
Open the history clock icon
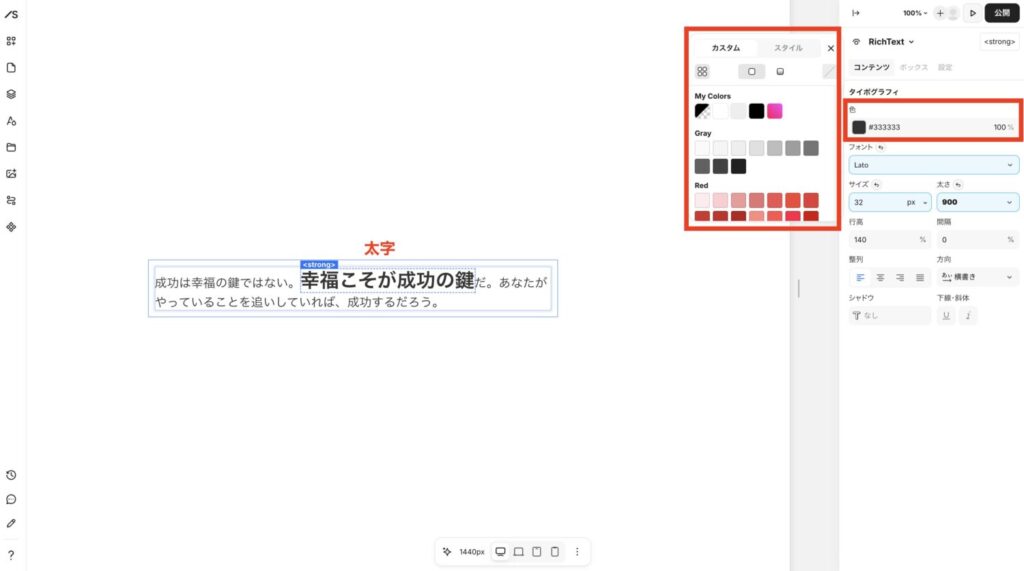coord(11,475)
